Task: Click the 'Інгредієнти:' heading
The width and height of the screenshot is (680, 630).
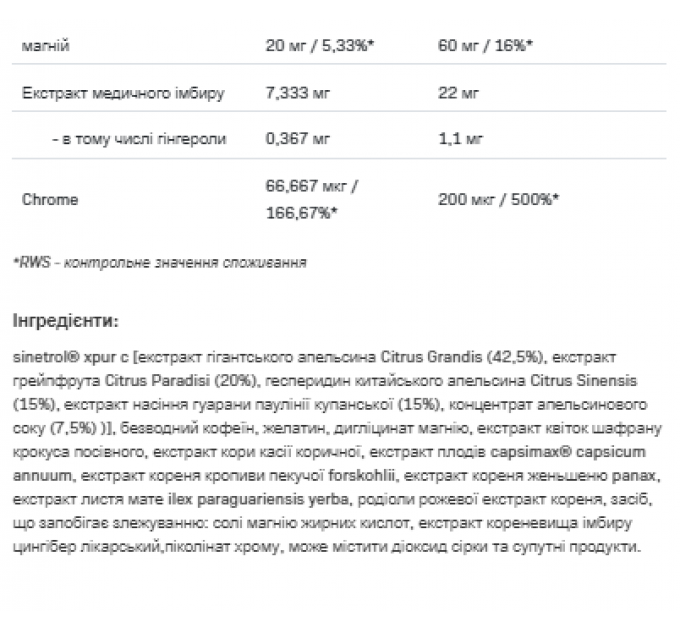Action: pos(65,321)
